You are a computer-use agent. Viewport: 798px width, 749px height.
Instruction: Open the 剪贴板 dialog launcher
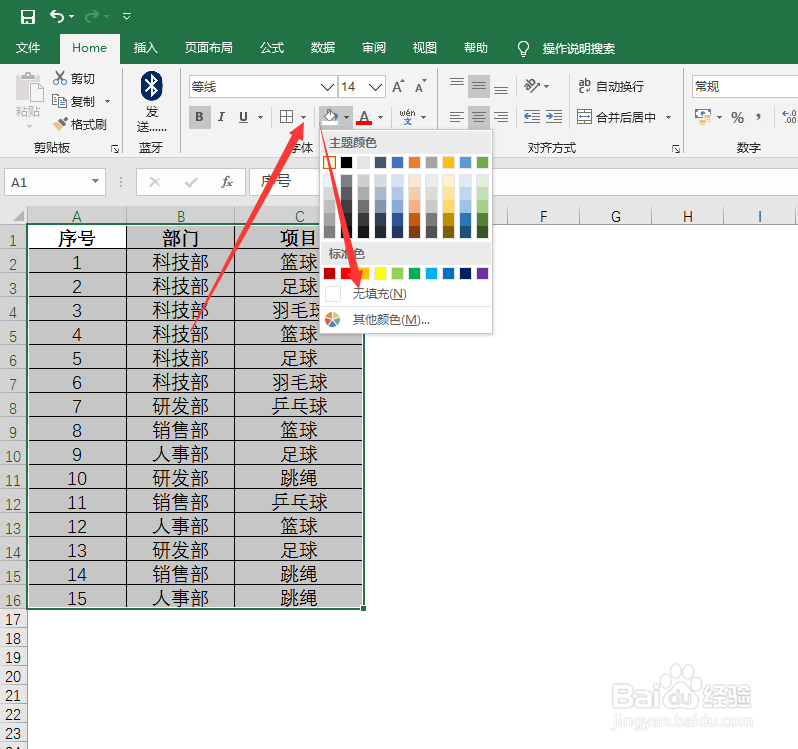pos(115,149)
